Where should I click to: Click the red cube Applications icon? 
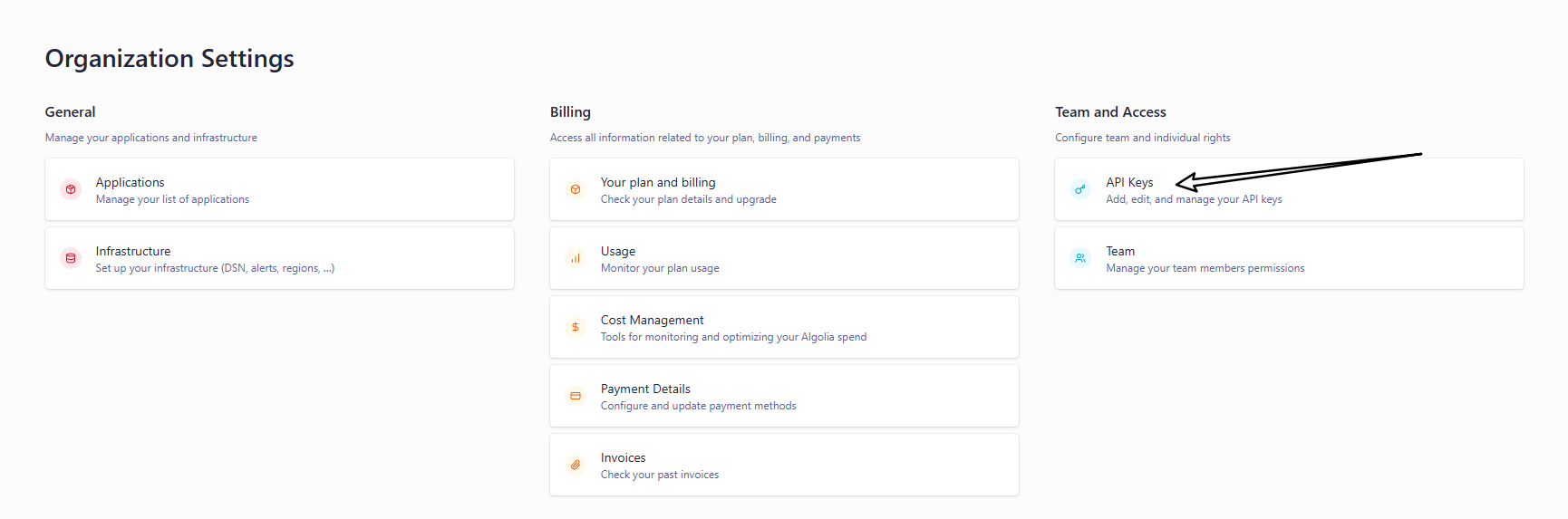[x=71, y=189]
